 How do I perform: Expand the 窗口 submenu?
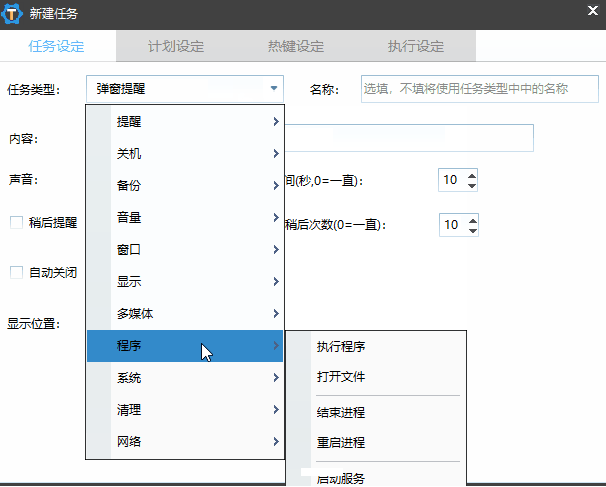(x=185, y=250)
